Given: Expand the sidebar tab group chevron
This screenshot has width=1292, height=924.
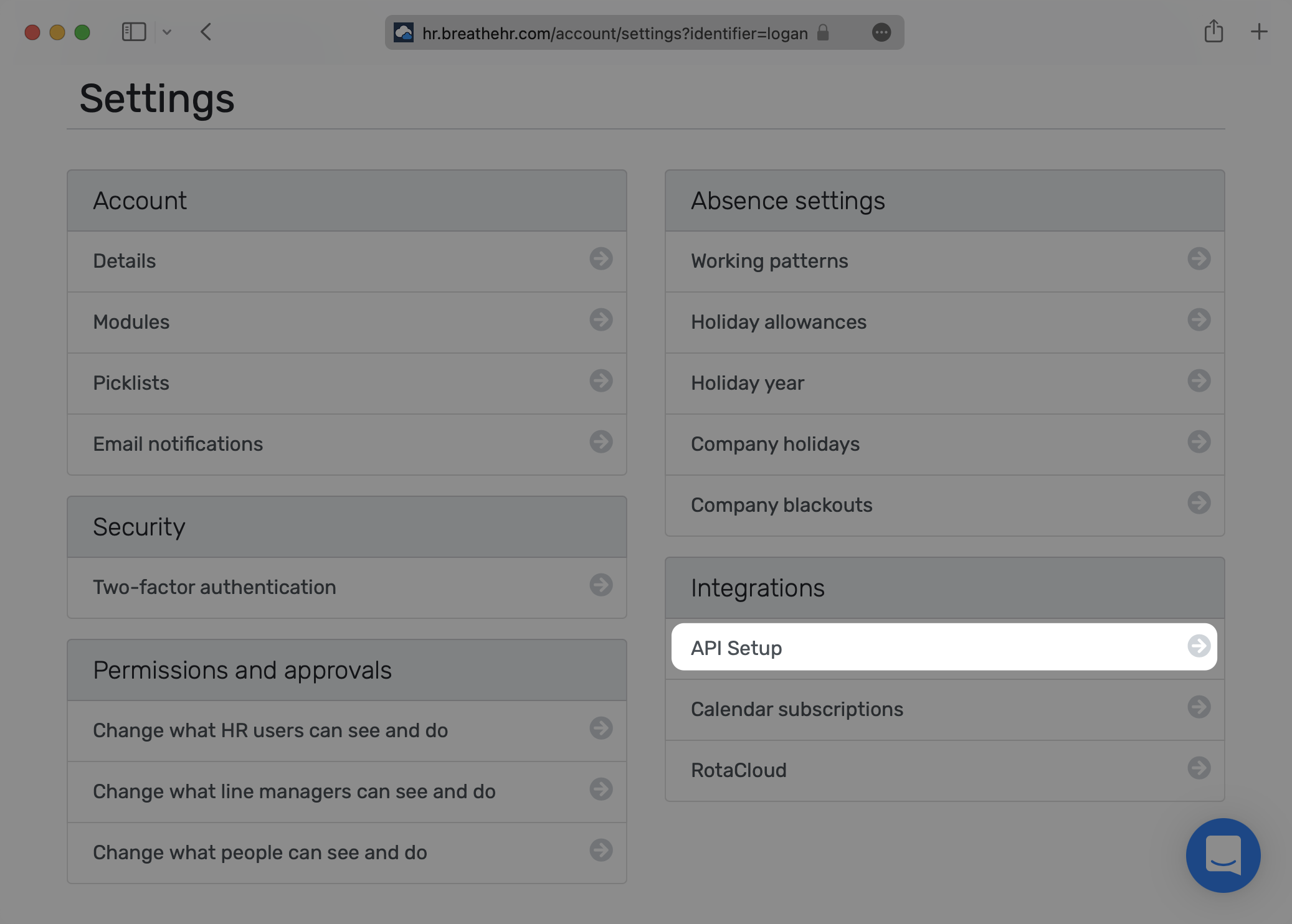Looking at the screenshot, I should 167,32.
